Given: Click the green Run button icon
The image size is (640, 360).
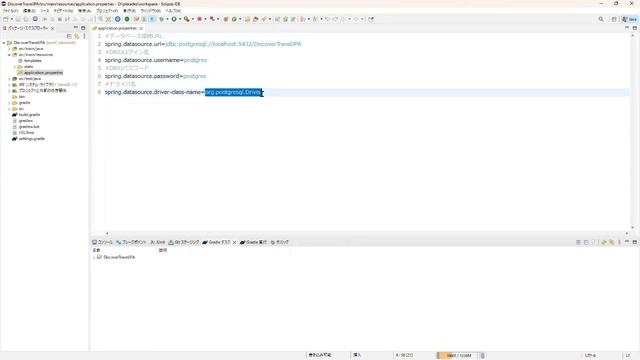Looking at the screenshot, I should coord(174,19).
